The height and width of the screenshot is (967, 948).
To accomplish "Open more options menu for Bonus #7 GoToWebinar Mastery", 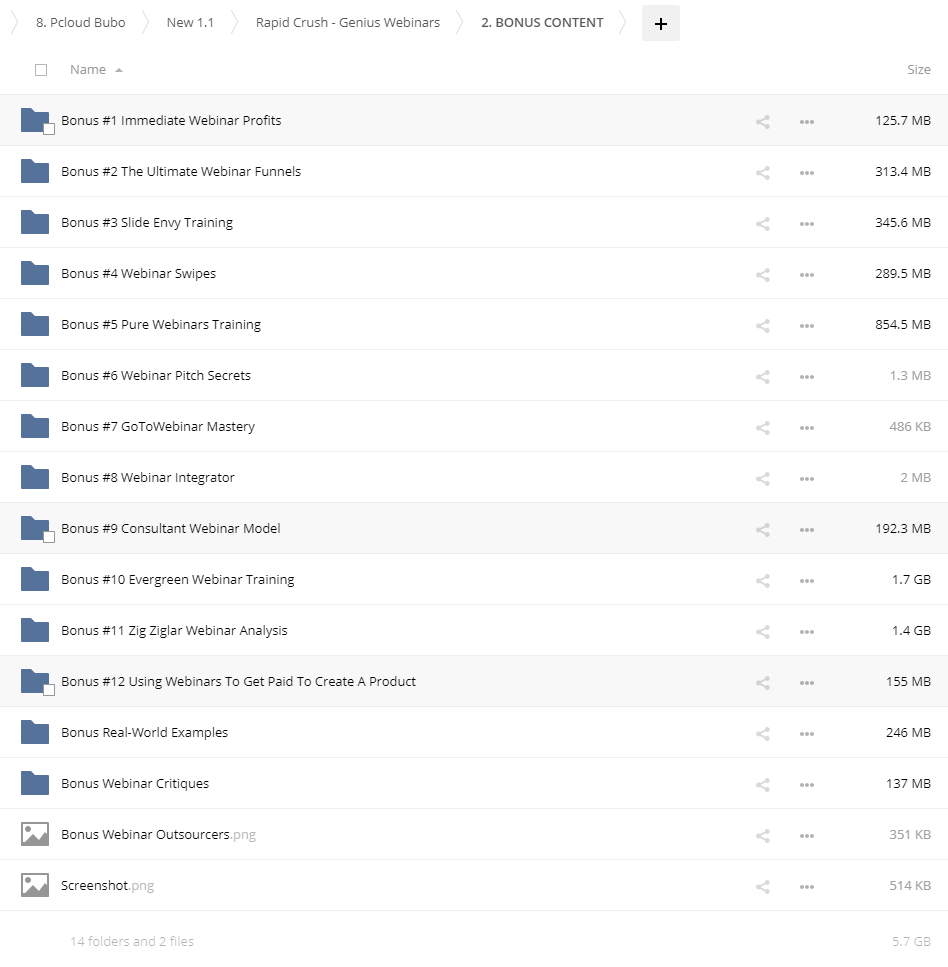I will coord(807,428).
